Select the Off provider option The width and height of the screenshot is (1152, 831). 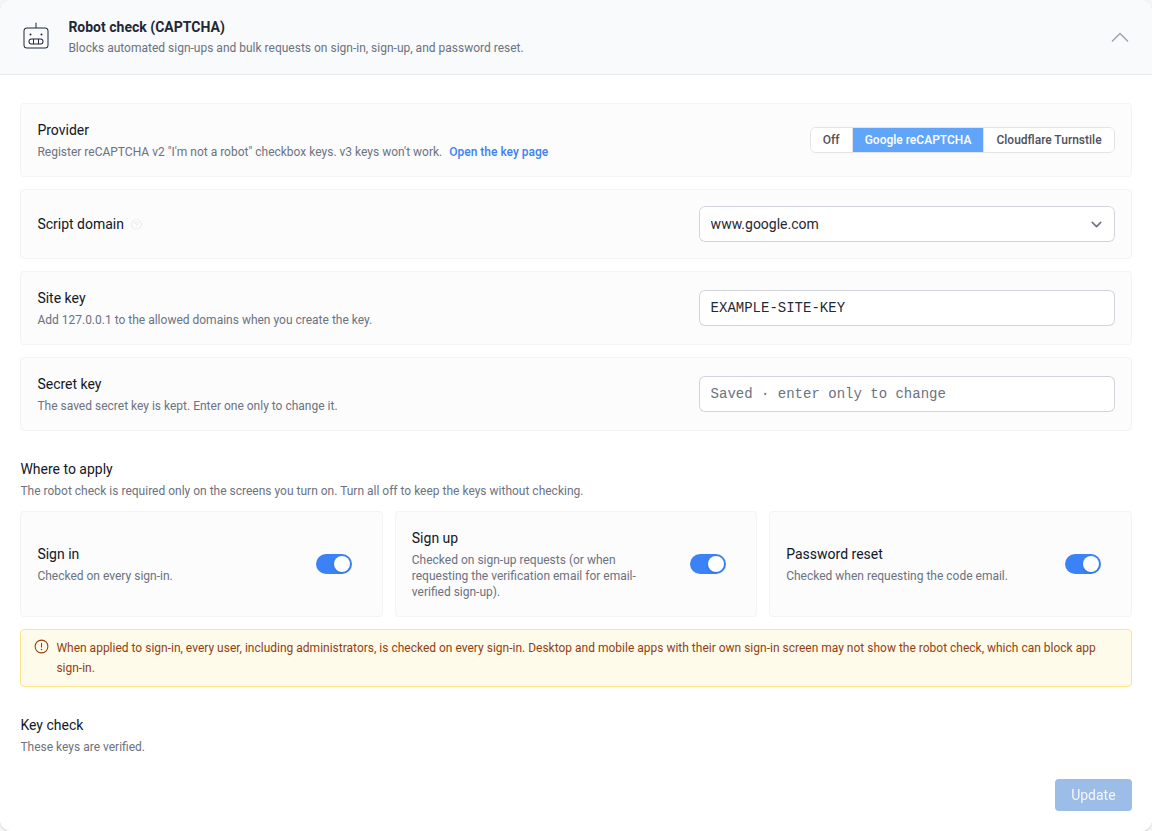point(831,140)
